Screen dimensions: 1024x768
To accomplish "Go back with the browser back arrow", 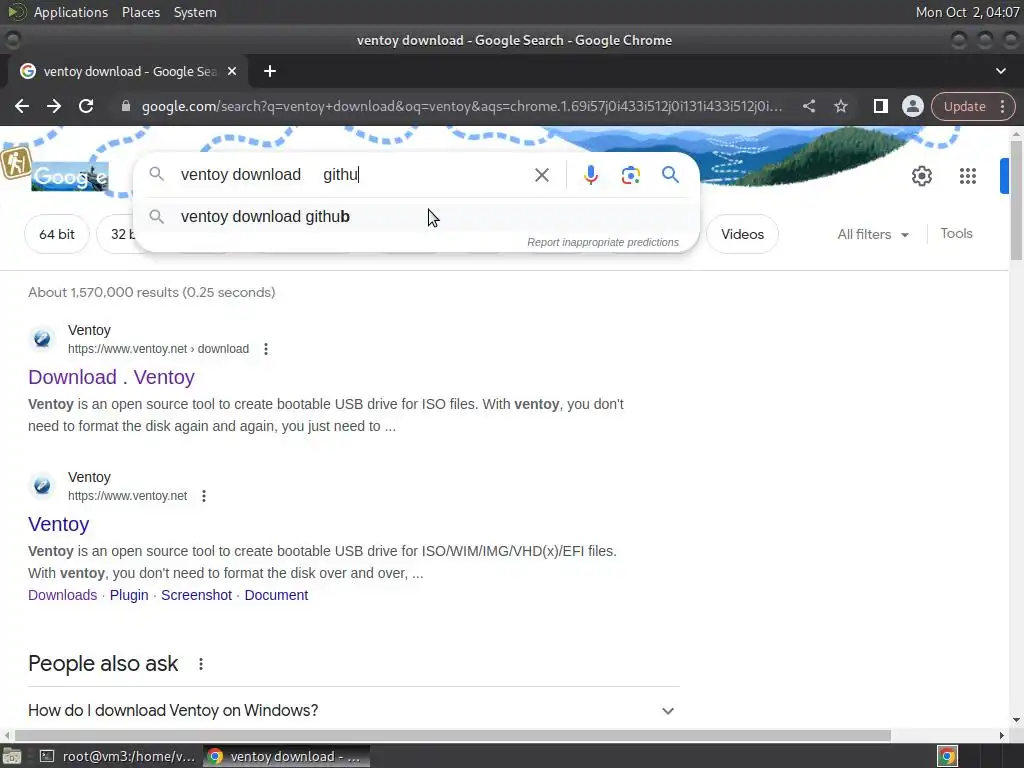I will click(22, 106).
